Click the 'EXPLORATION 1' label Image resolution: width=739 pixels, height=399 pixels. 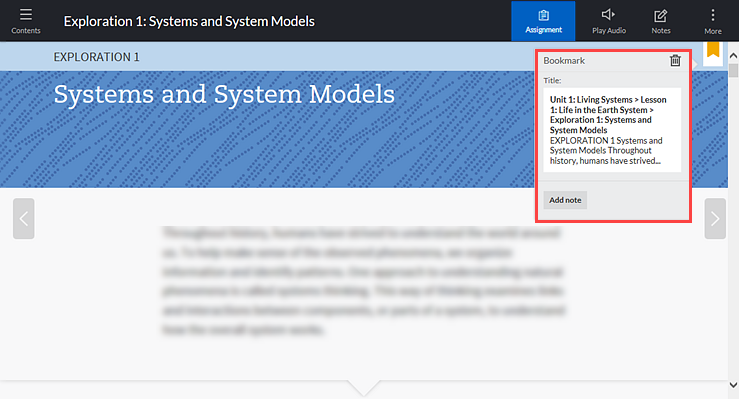97,57
